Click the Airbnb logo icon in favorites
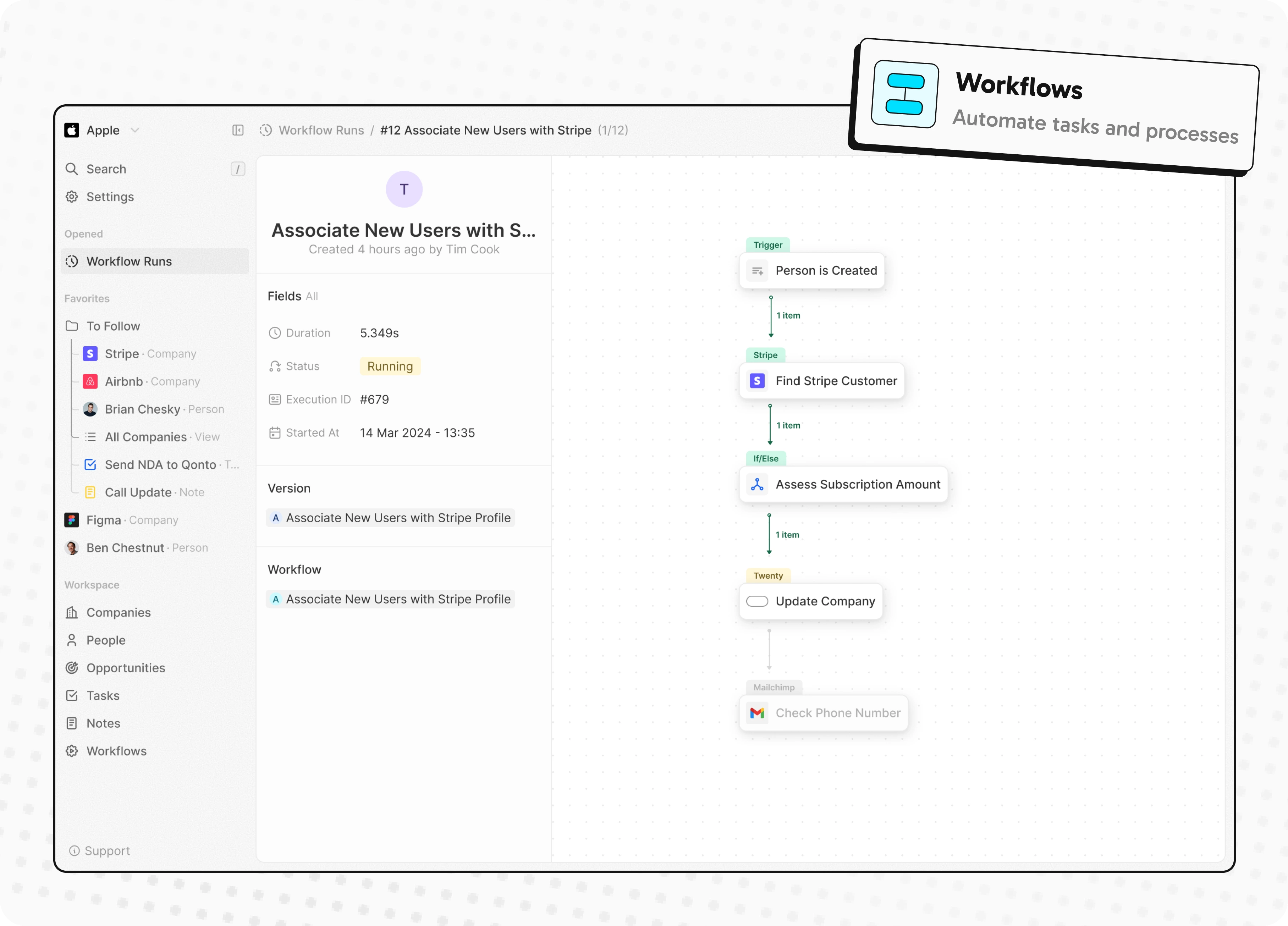This screenshot has height=926, width=1288. (x=90, y=381)
